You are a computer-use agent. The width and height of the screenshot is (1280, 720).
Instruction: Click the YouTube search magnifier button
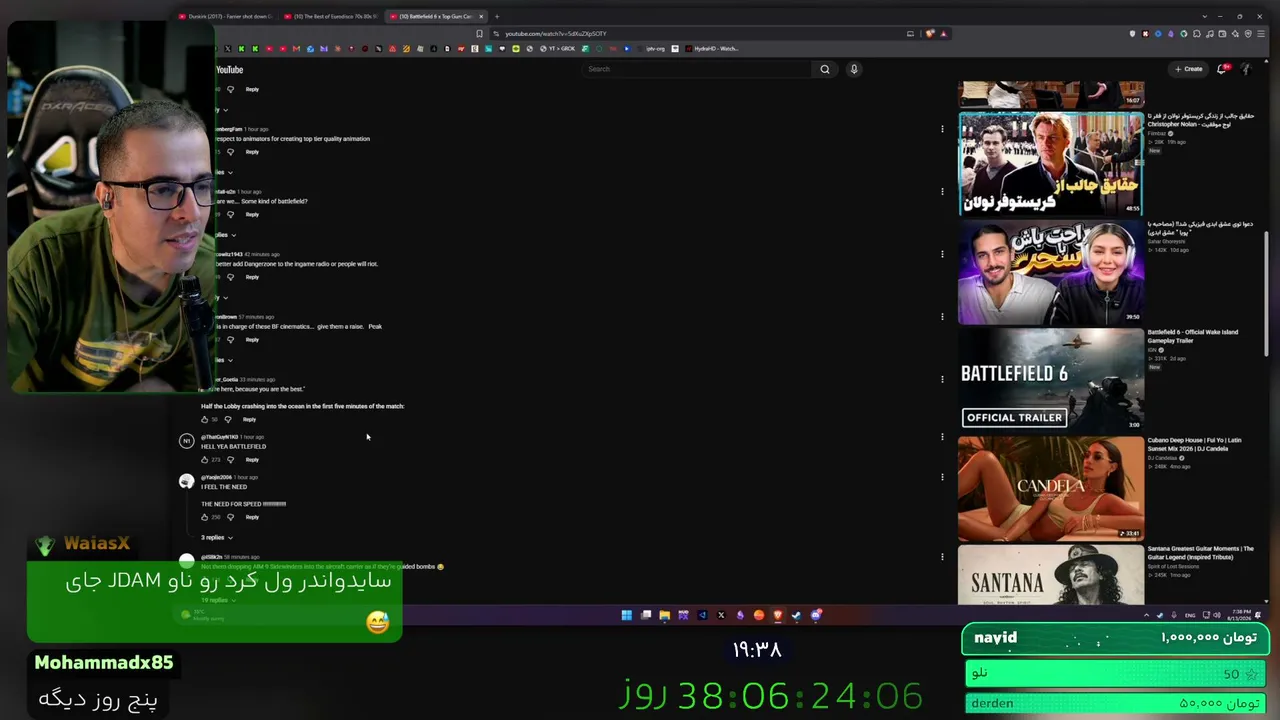pyautogui.click(x=825, y=69)
